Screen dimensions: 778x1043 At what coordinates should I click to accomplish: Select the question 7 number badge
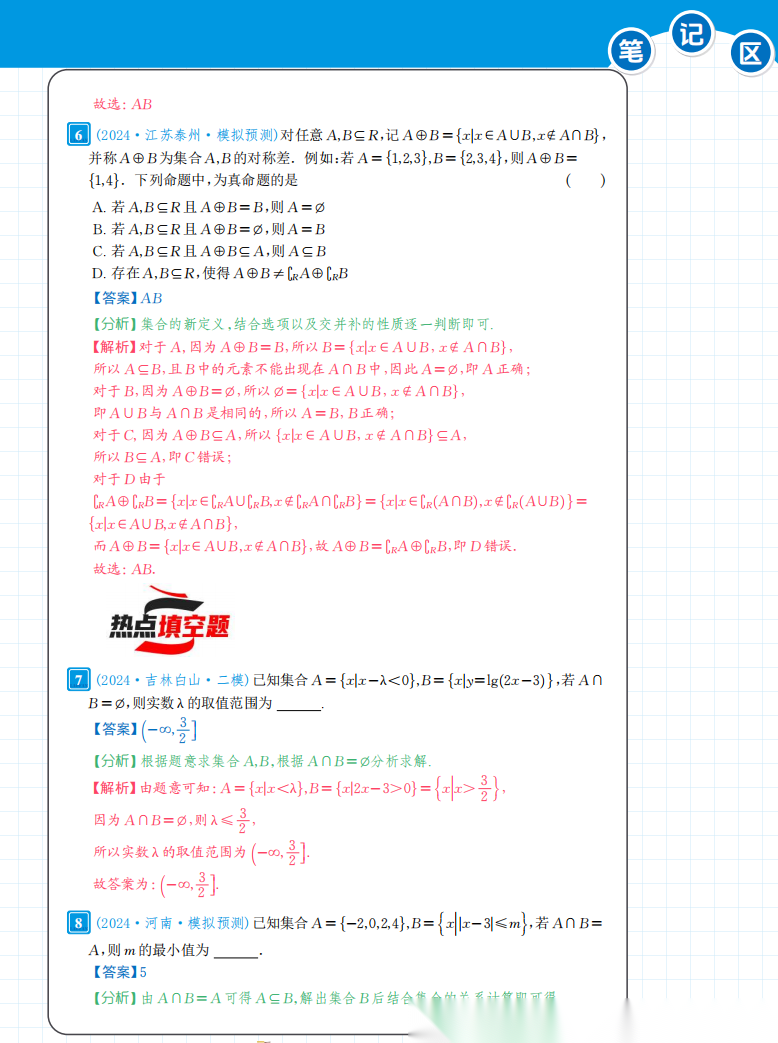click(78, 681)
